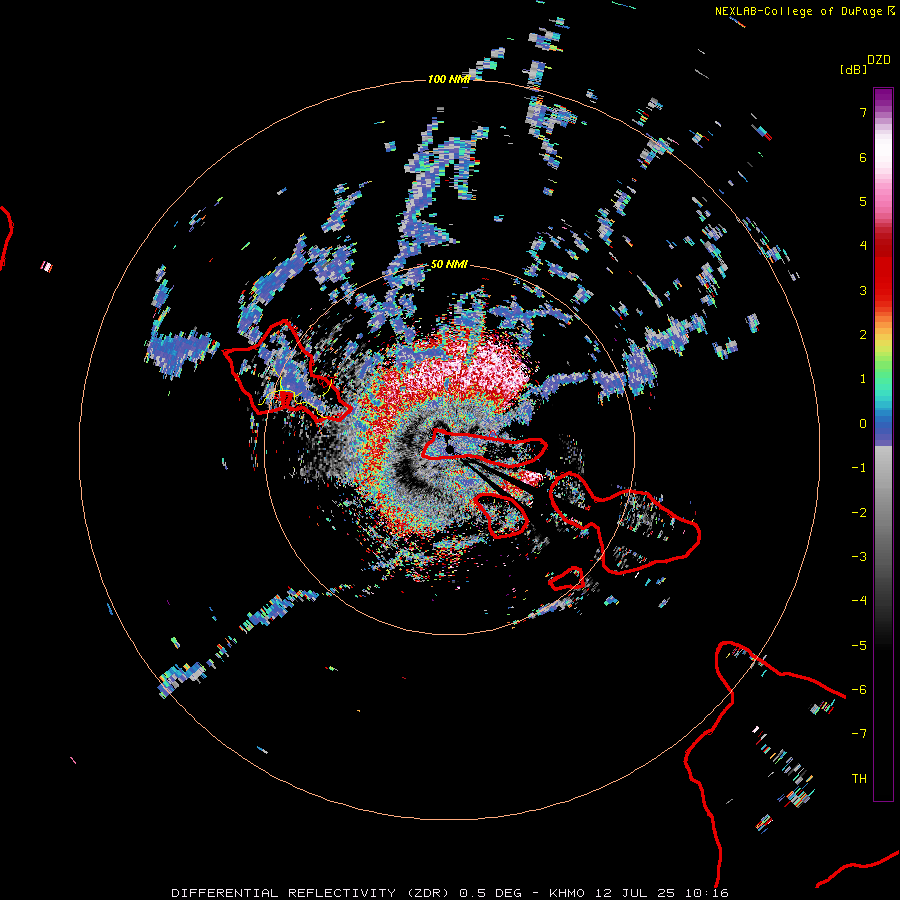This screenshot has height=900, width=900.
Task: Click the 1 dB scale value
Action: click(x=863, y=378)
